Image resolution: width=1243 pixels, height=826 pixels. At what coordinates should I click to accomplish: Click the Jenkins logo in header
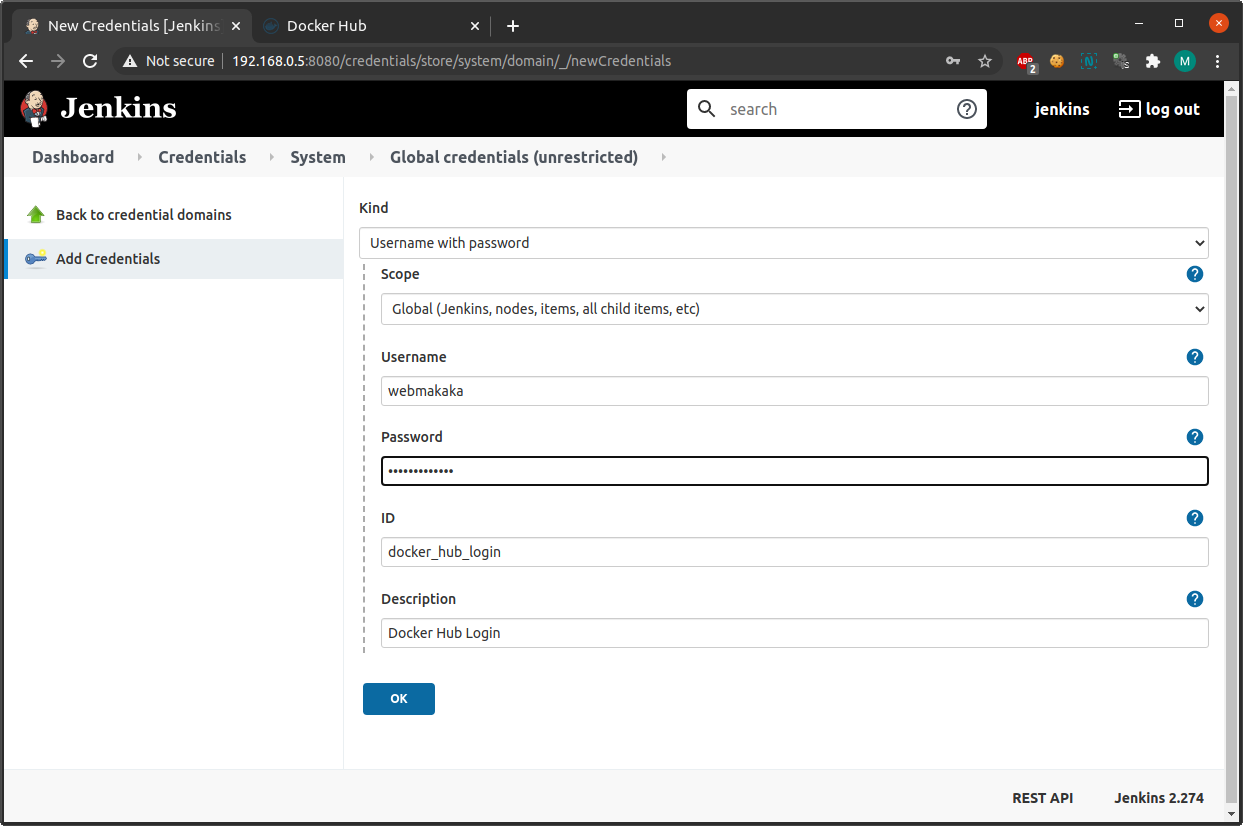coord(98,108)
